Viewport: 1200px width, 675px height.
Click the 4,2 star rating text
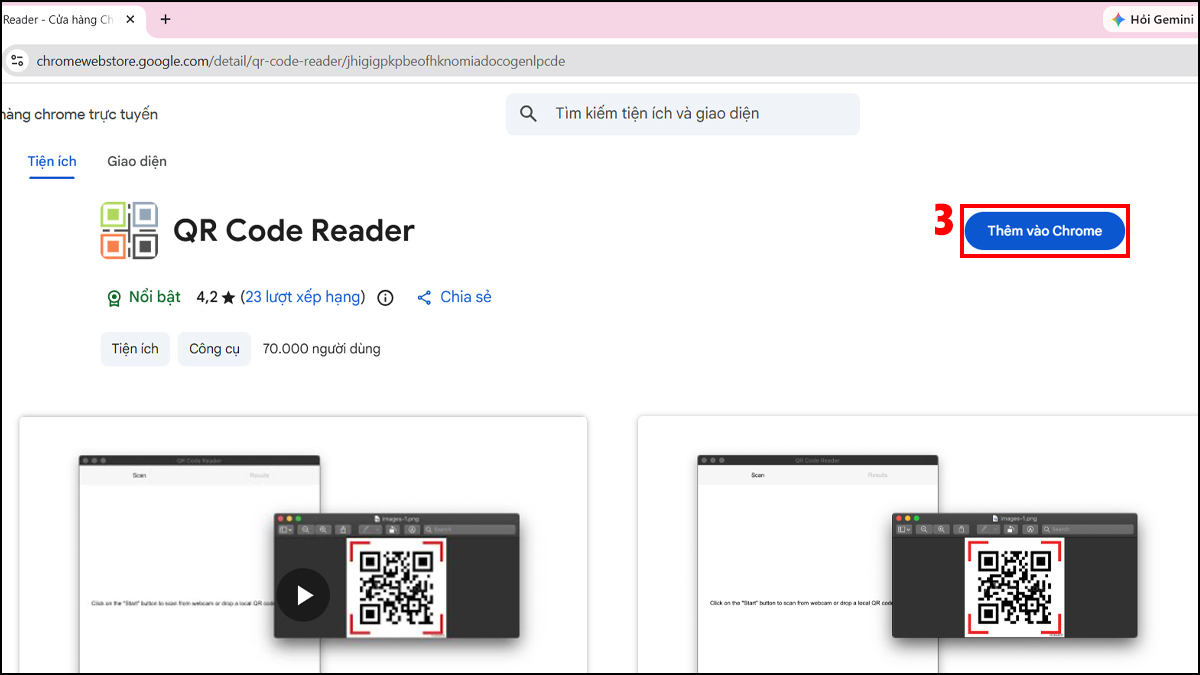[x=215, y=297]
